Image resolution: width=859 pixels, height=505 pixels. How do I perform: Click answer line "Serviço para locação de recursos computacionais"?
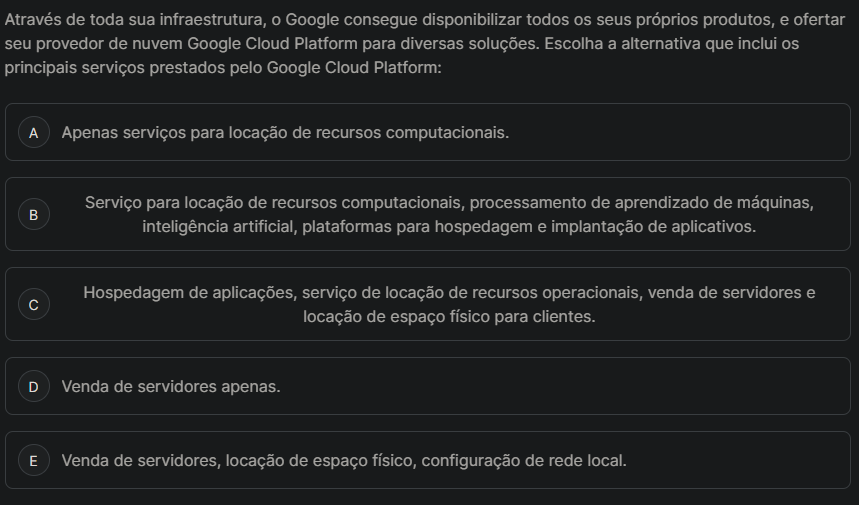coord(449,203)
